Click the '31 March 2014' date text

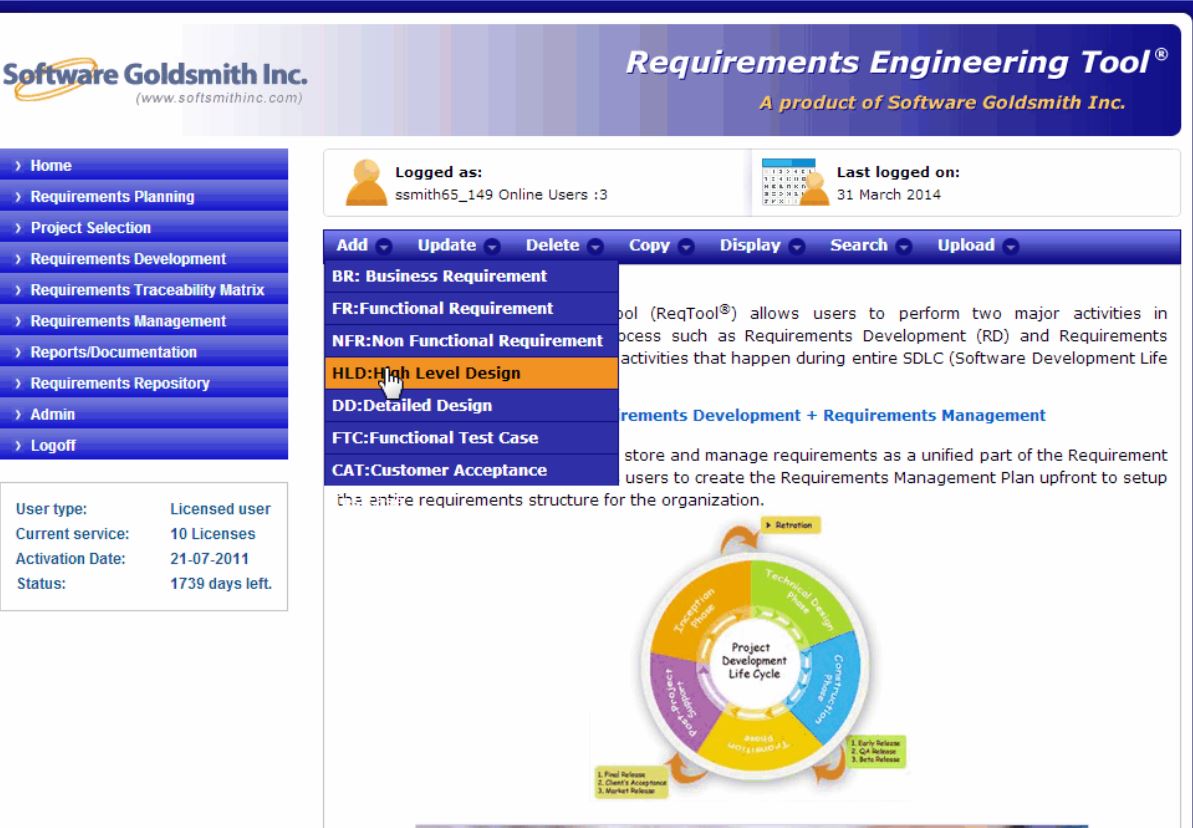tap(889, 195)
